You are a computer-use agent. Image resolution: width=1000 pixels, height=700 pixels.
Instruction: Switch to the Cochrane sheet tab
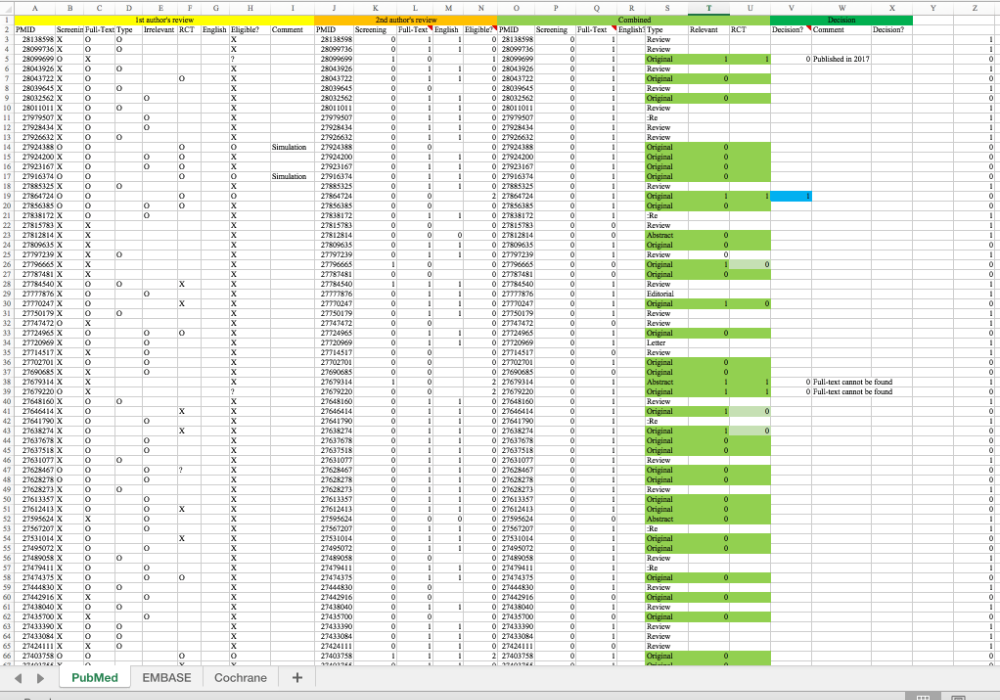pos(241,677)
